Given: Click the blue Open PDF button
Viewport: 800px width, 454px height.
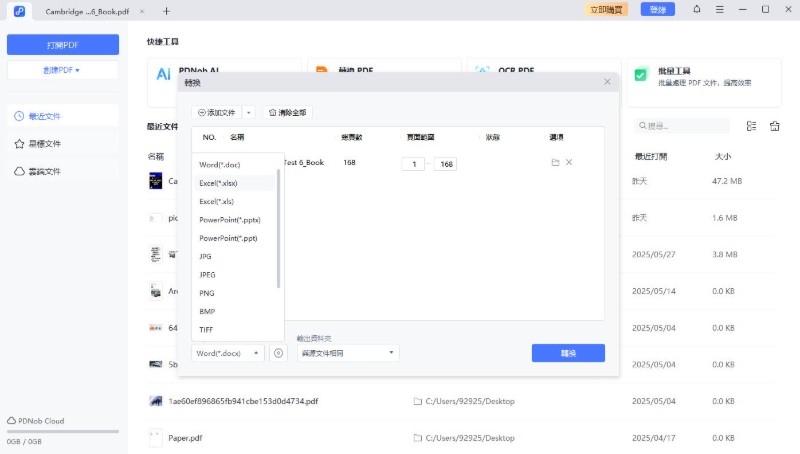Looking at the screenshot, I should (63, 45).
